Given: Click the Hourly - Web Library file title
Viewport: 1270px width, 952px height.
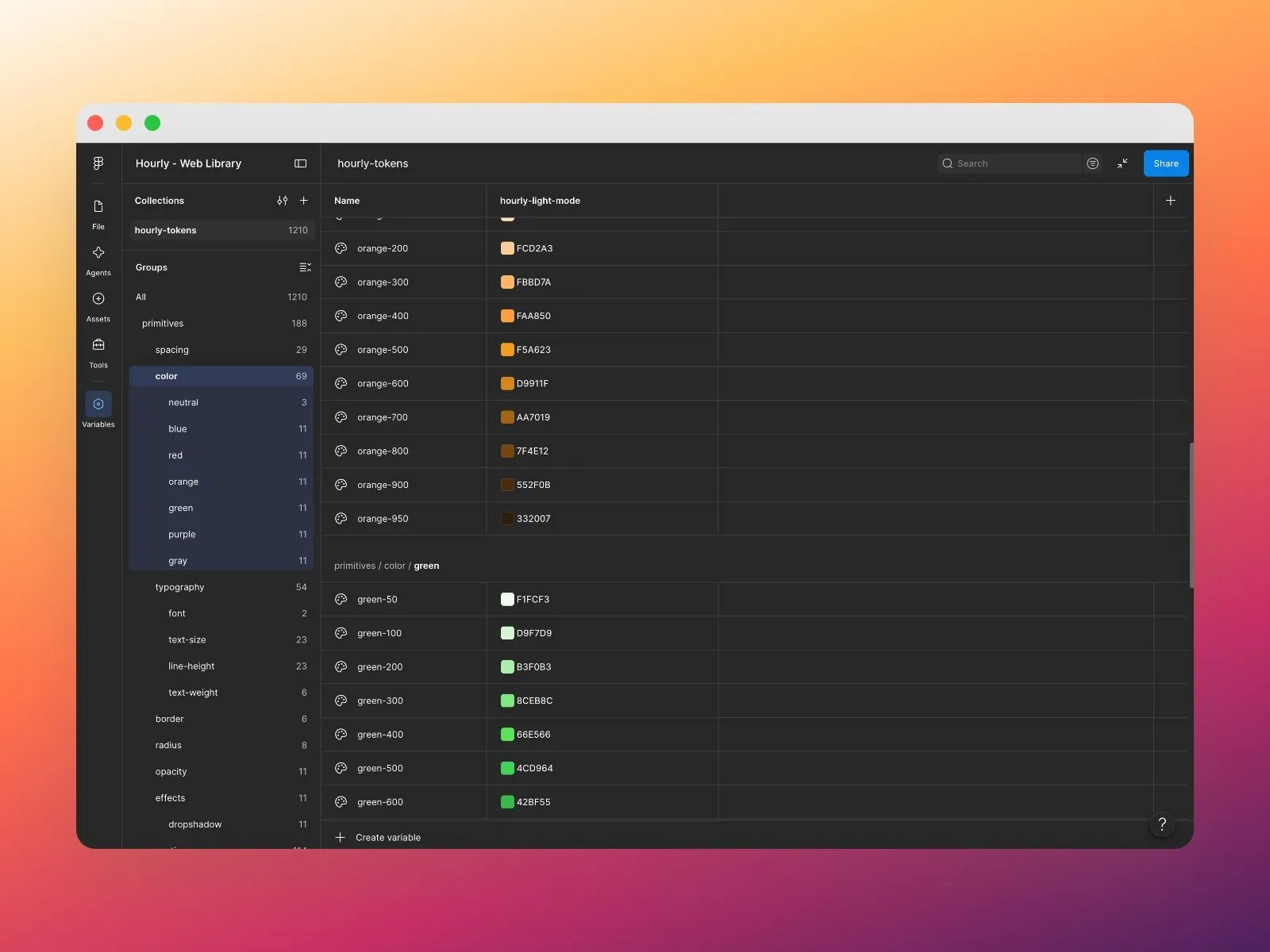Looking at the screenshot, I should [188, 163].
